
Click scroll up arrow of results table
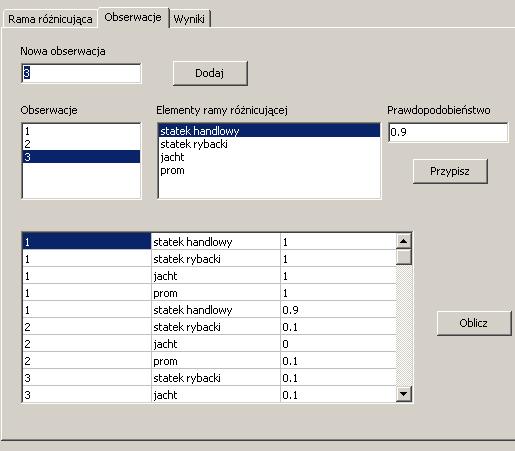coord(404,241)
